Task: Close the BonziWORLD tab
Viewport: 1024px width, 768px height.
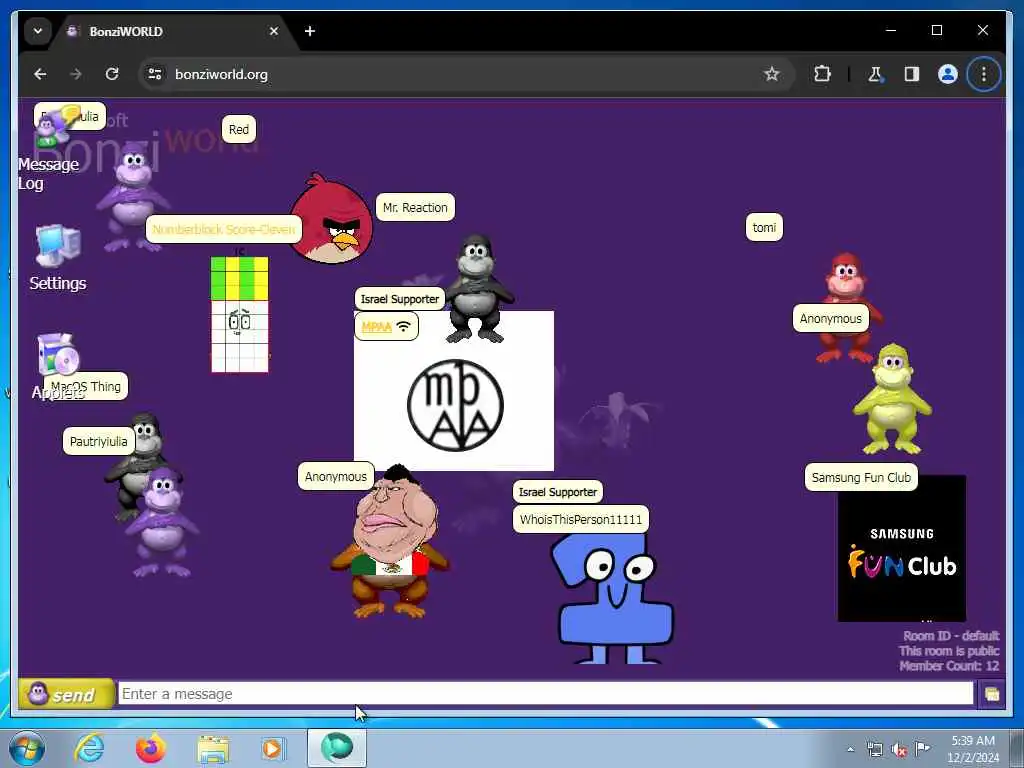Action: pos(274,31)
